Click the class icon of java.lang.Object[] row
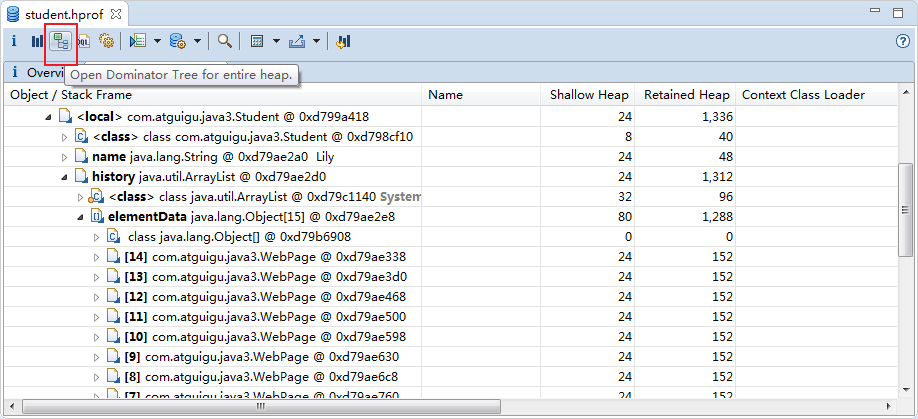The height and width of the screenshot is (419, 918). (x=113, y=237)
